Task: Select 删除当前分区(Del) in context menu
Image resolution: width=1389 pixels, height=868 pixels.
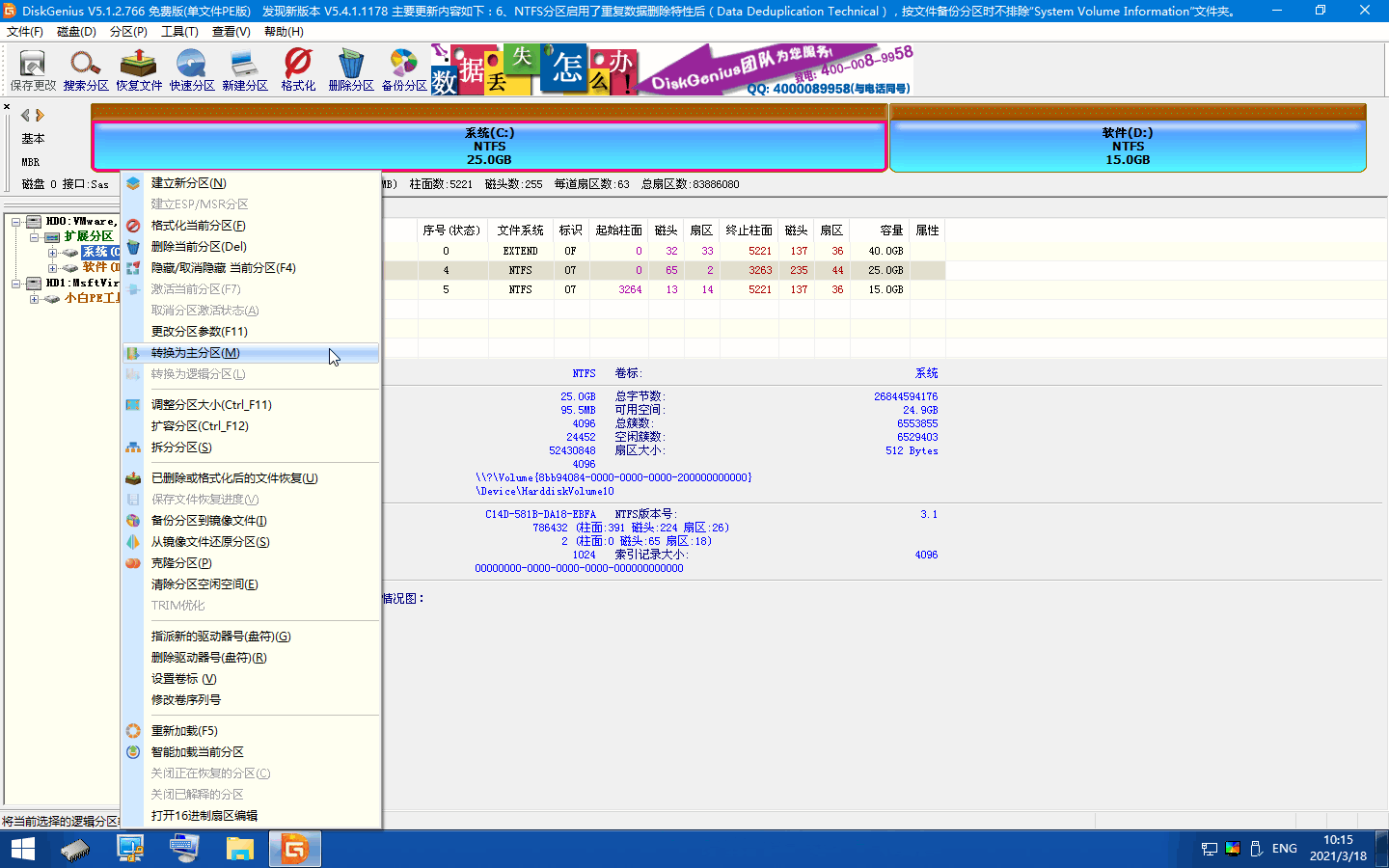Action: tap(251, 247)
